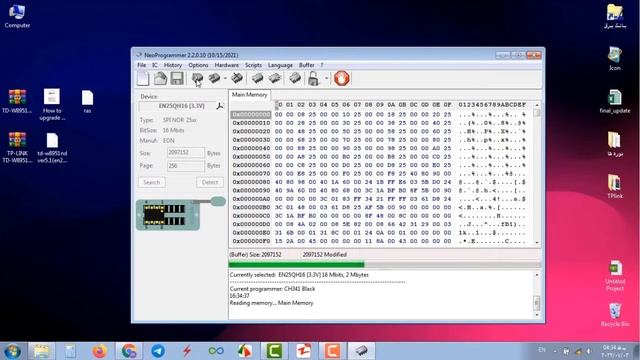Open Telegram from the taskbar
640x360 pixels.
pyautogui.click(x=158, y=351)
